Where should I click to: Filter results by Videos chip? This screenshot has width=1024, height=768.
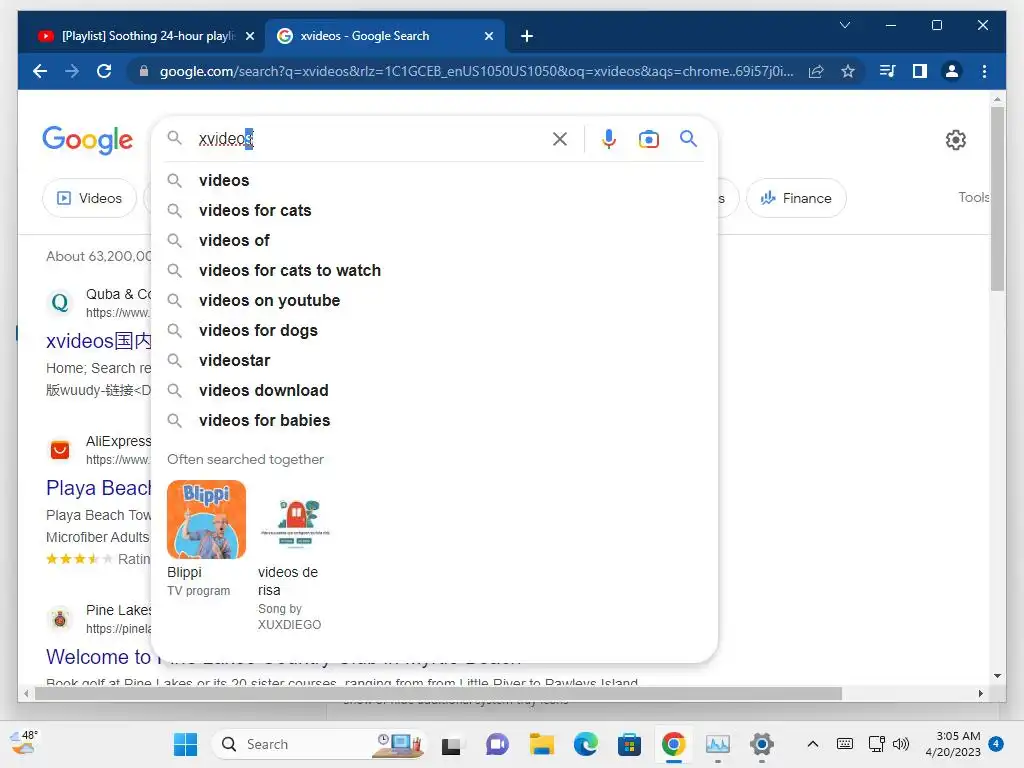(89, 198)
